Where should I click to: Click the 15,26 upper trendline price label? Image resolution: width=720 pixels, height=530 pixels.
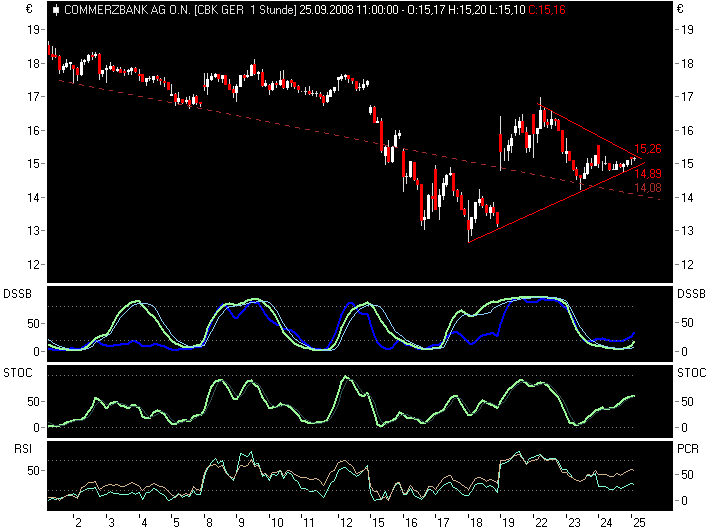point(648,149)
